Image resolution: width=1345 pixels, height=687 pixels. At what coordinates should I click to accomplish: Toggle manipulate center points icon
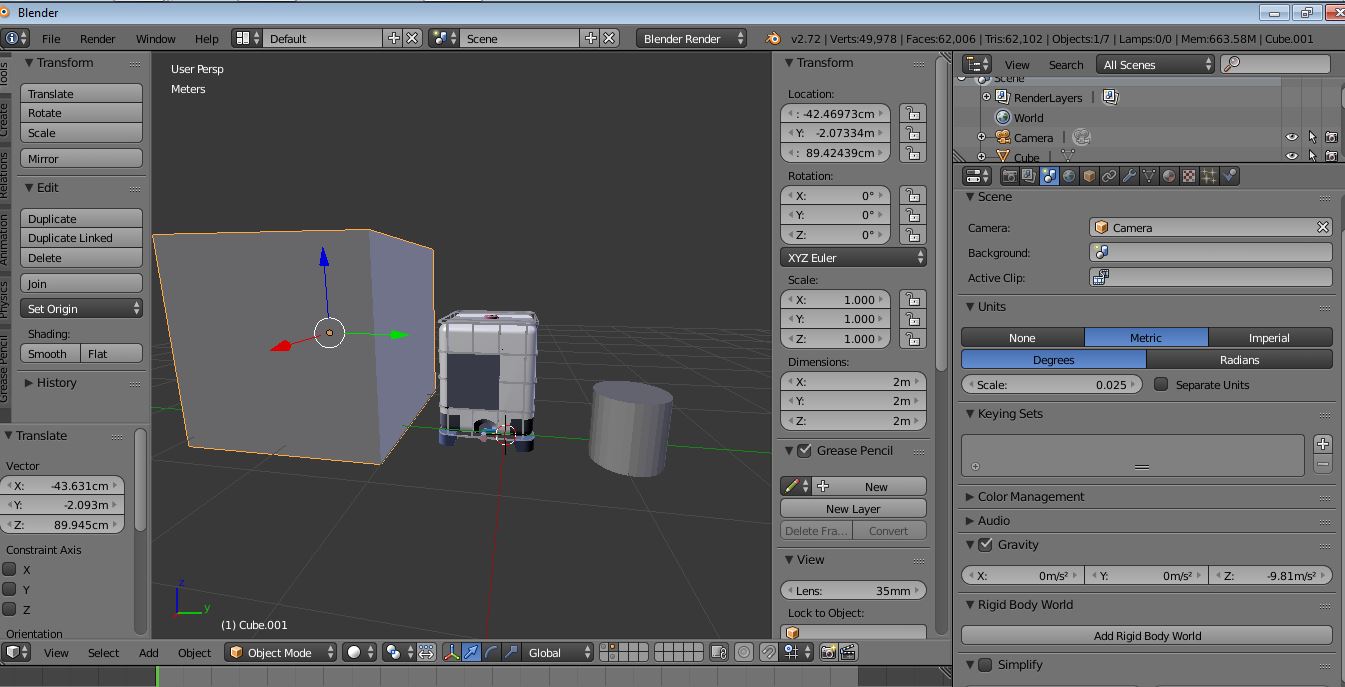click(x=426, y=652)
